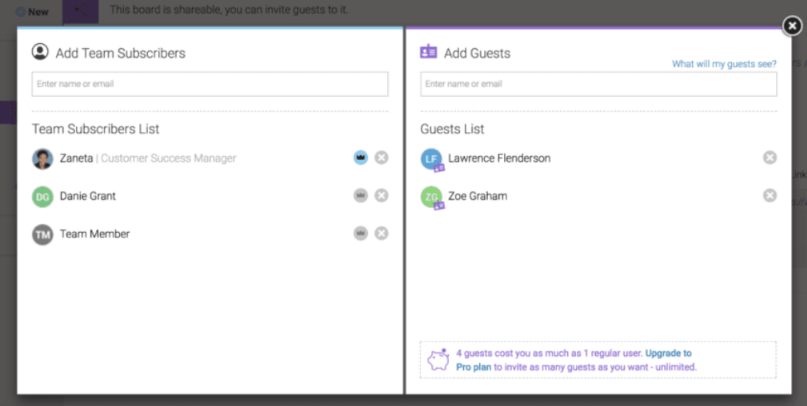807x406 pixels.
Task: Toggle owner crown for Team Member
Action: [360, 234]
